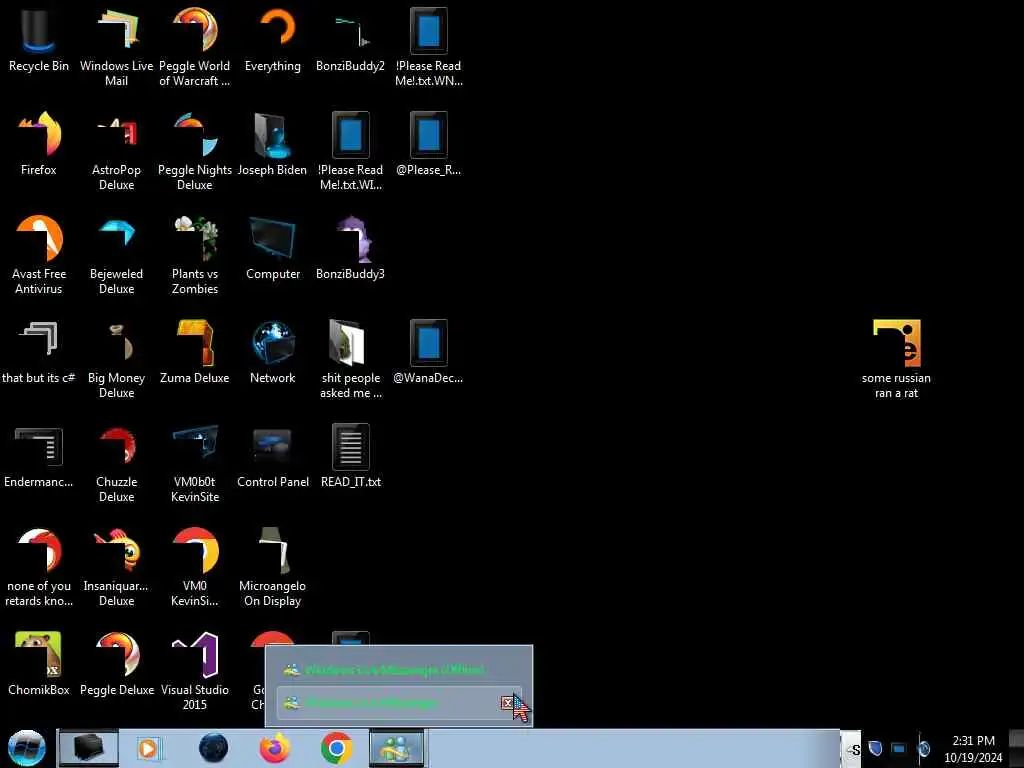Viewport: 1024px width, 768px height.
Task: Select the BonziBuddy2 desktop icon
Action: coord(351,39)
